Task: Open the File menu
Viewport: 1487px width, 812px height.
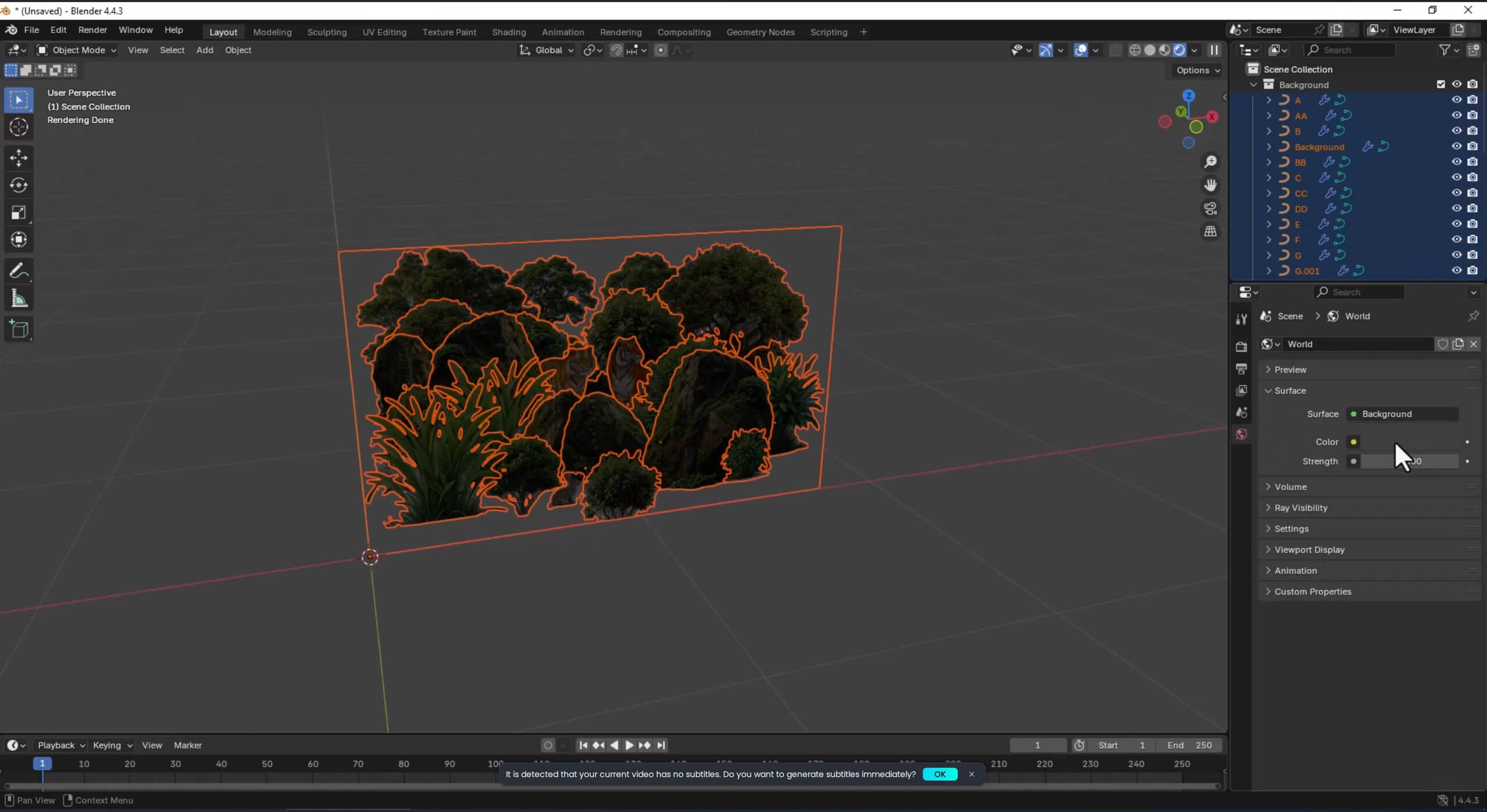Action: click(x=31, y=30)
